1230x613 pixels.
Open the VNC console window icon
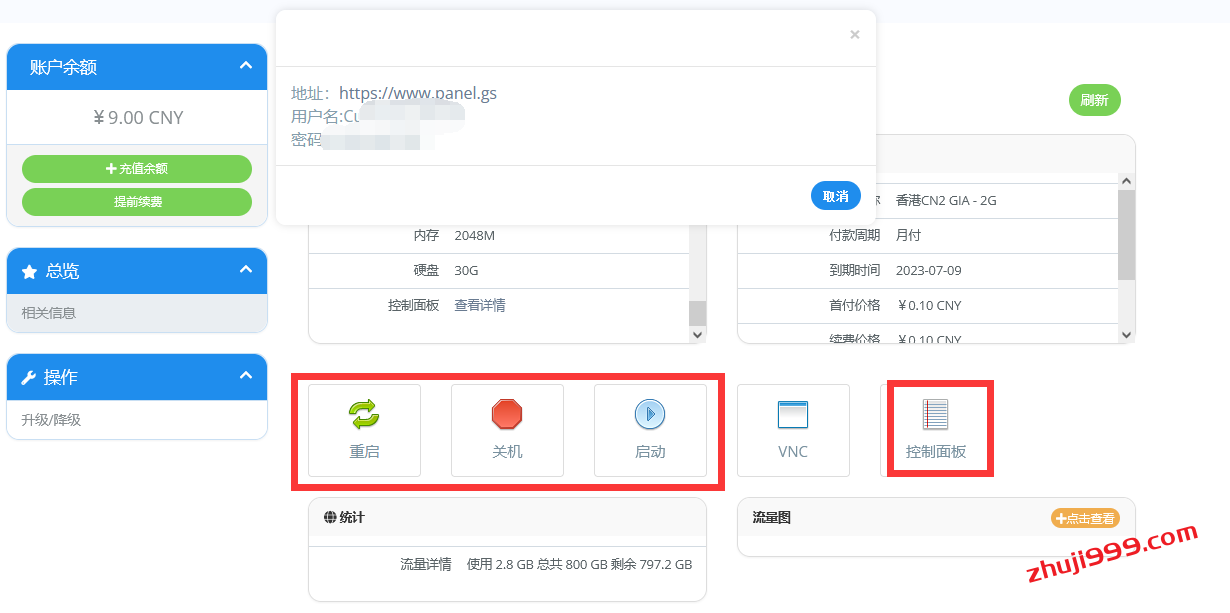pos(793,414)
